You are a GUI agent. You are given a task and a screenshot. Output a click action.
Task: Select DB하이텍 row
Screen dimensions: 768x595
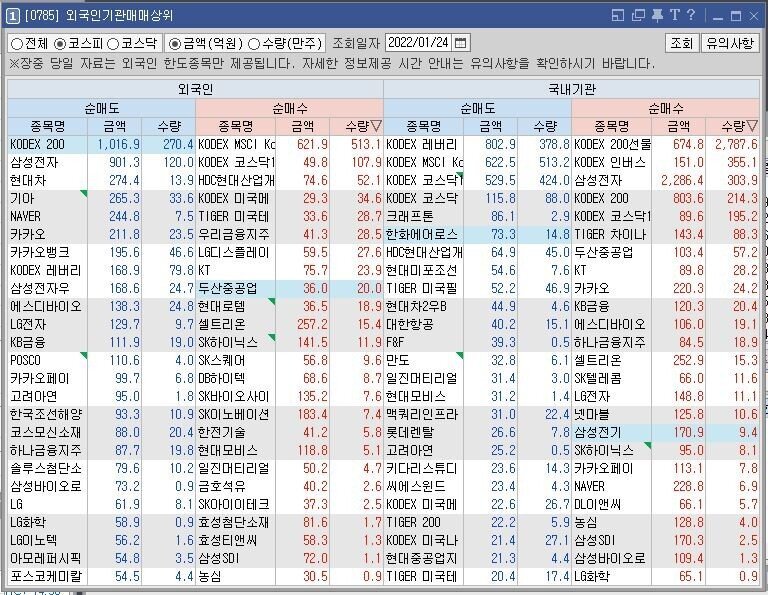coord(289,379)
